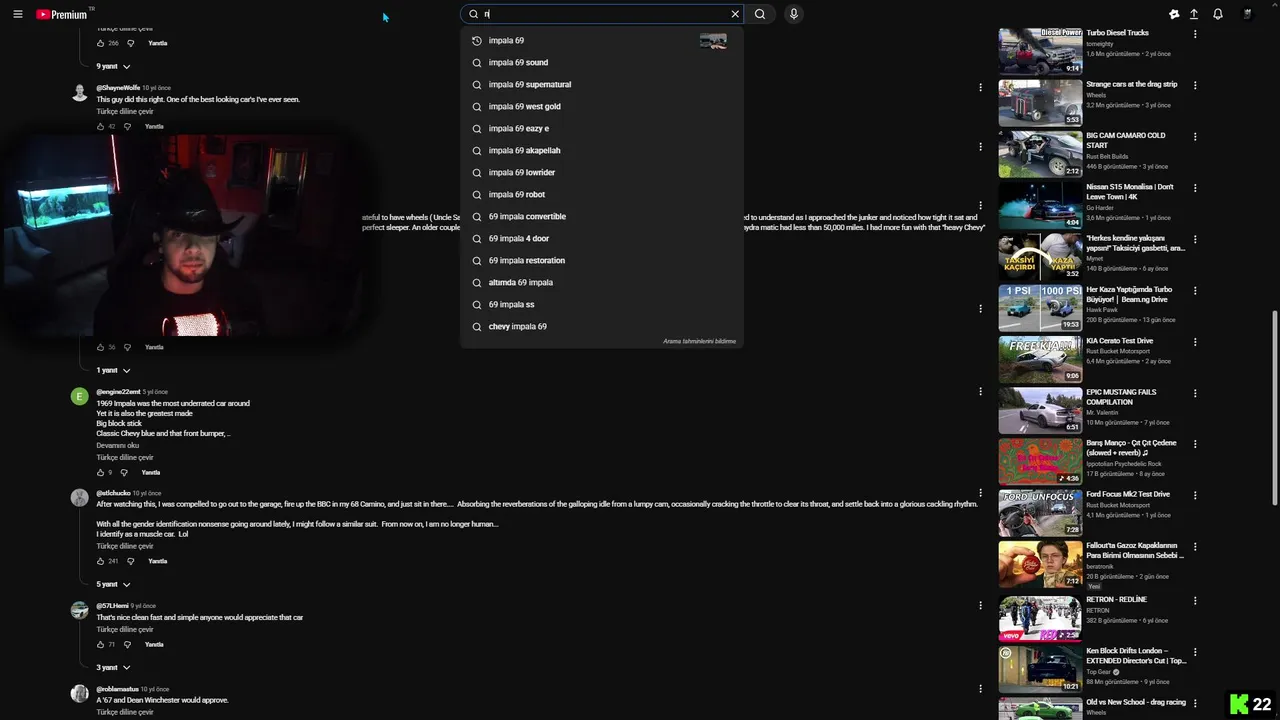Choose suggestion '69 impala convertible'

click(x=601, y=216)
